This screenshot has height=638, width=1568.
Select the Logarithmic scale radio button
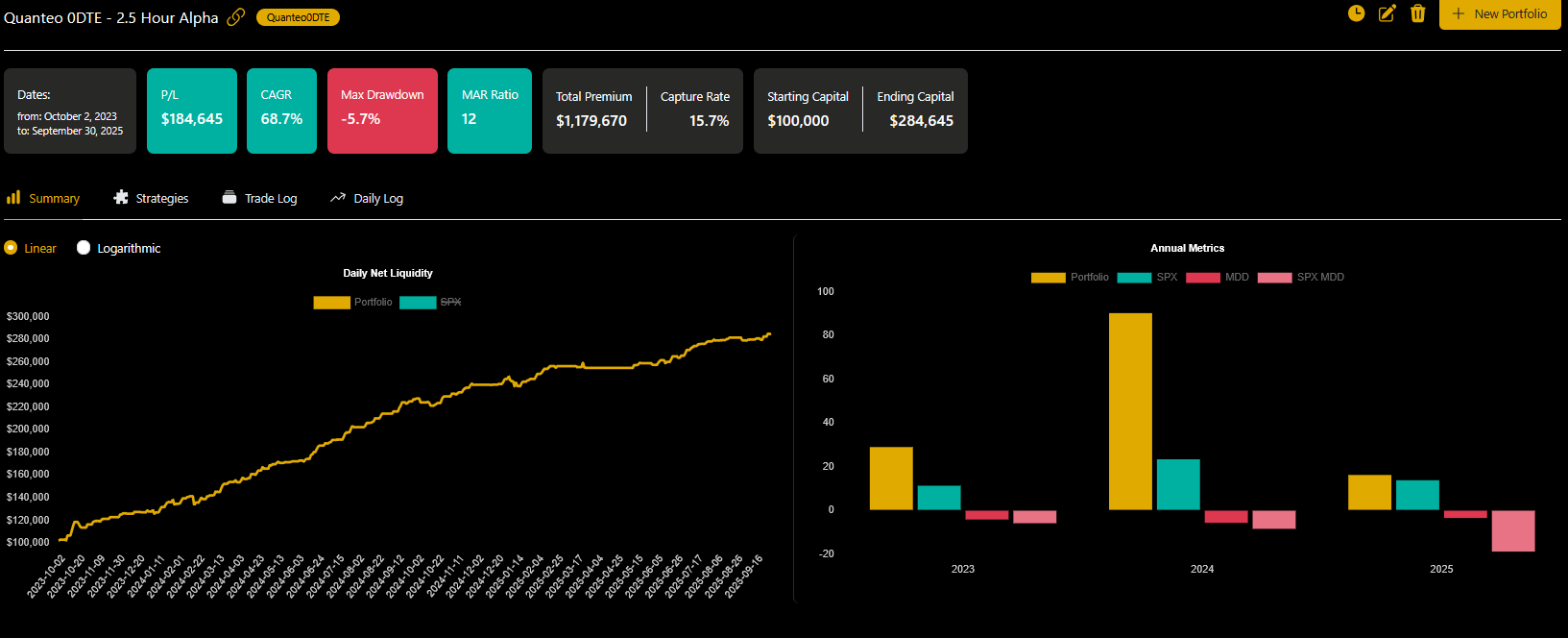tap(84, 248)
